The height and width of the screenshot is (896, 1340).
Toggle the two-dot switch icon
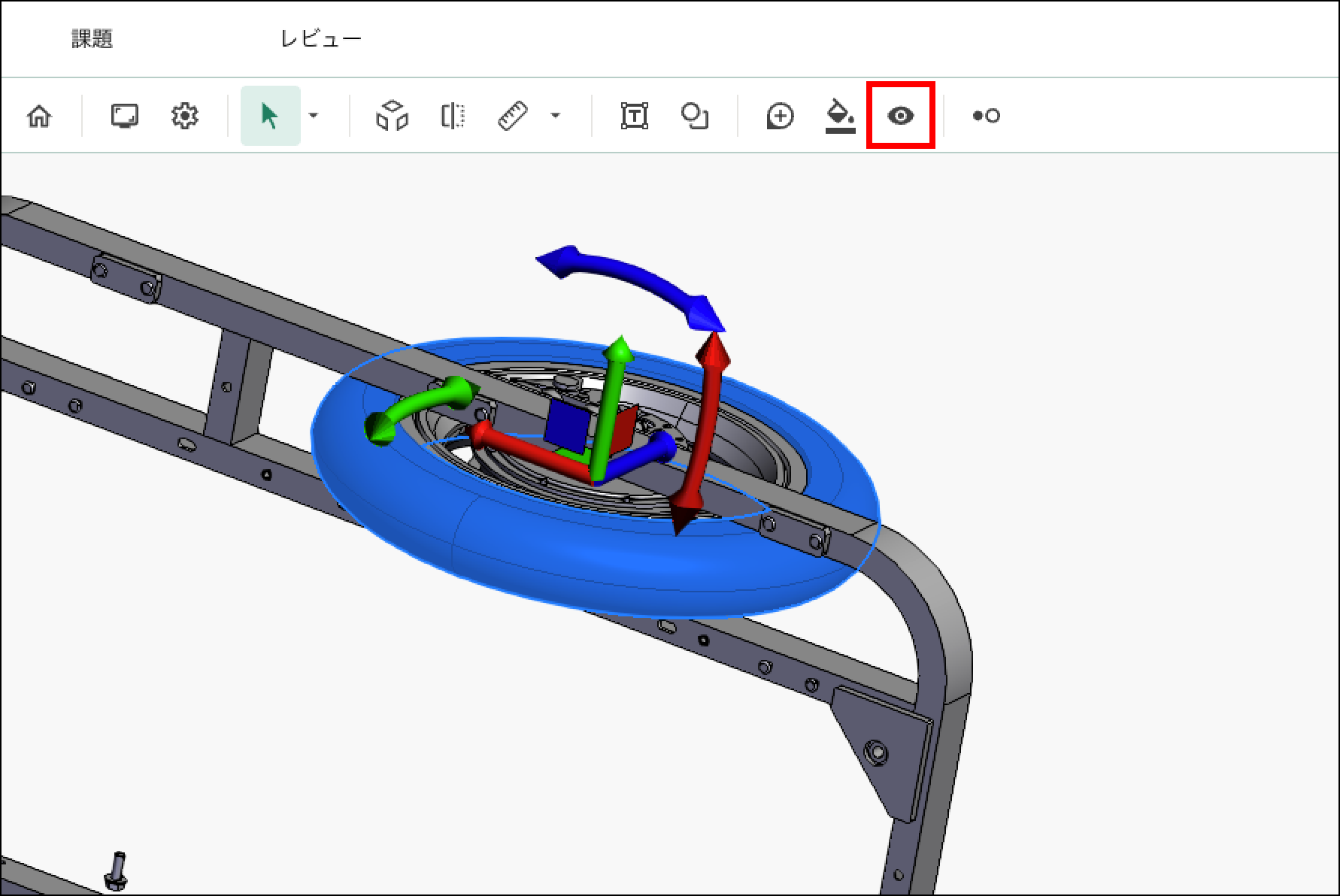[986, 116]
